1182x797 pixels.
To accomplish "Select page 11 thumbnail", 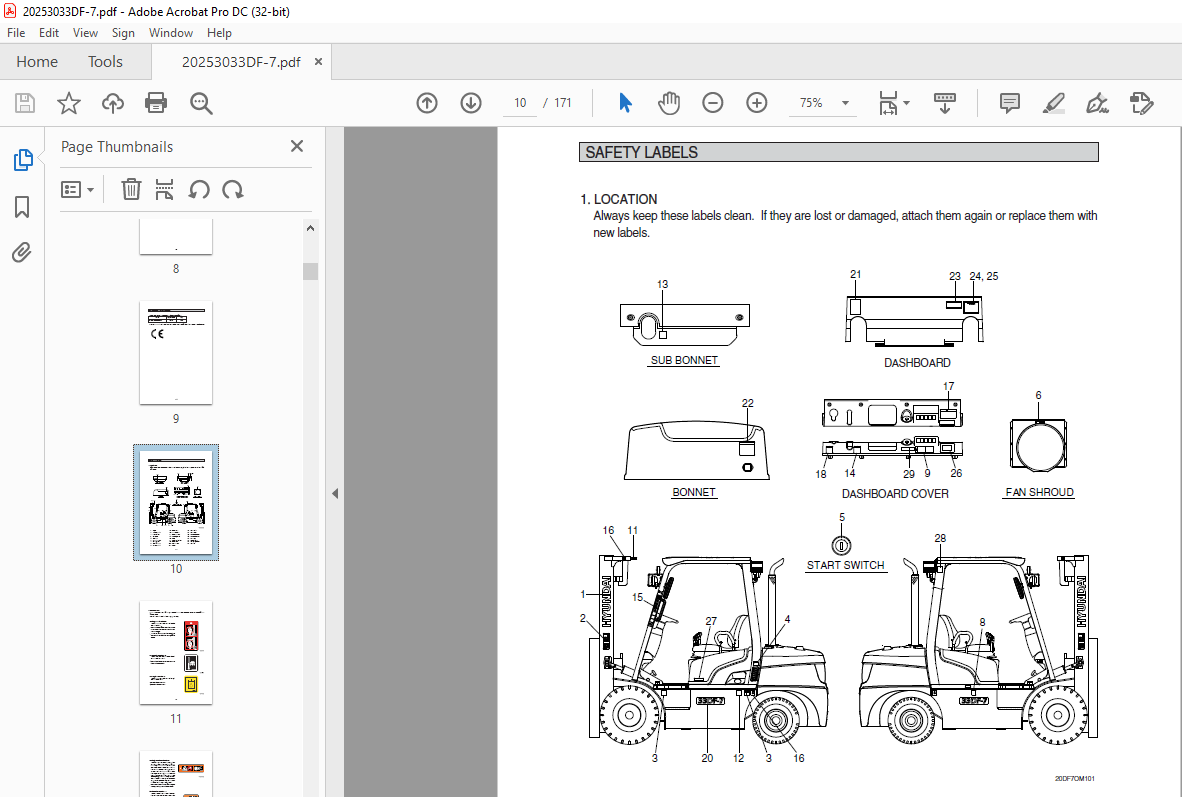I will (176, 653).
